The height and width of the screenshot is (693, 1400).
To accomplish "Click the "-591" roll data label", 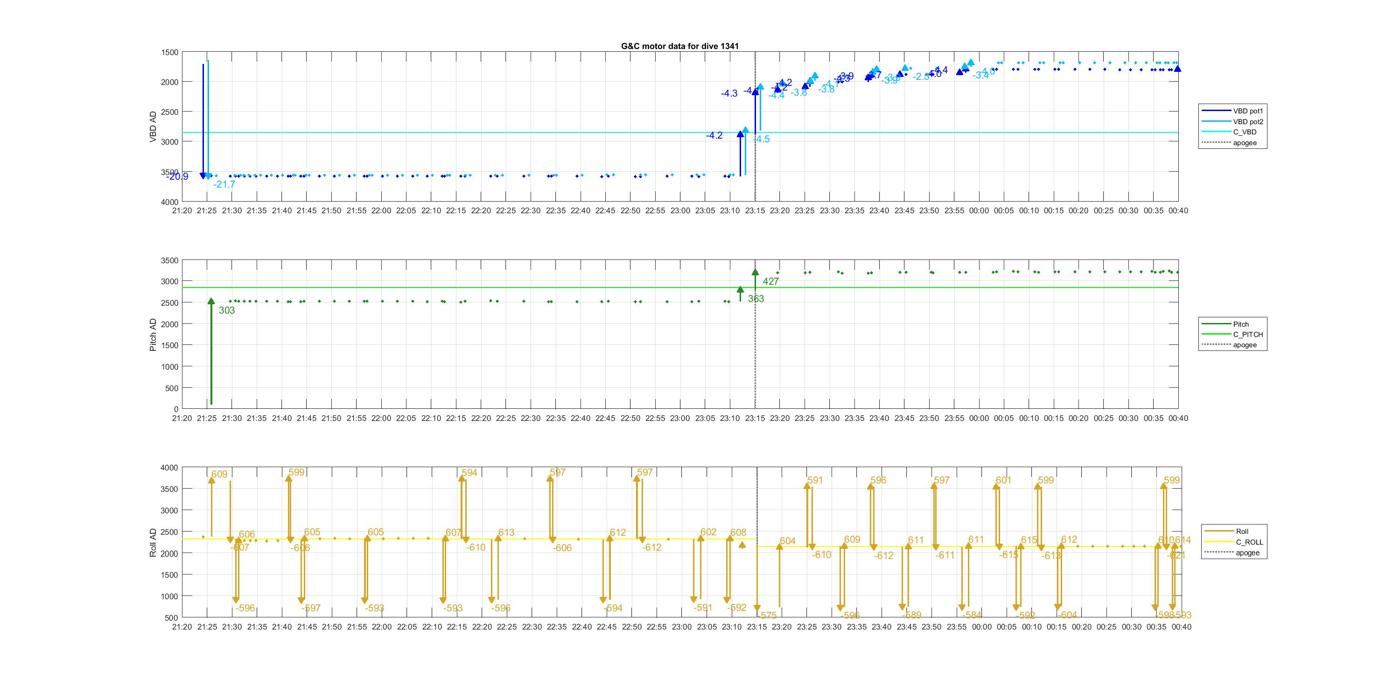I will [x=704, y=608].
